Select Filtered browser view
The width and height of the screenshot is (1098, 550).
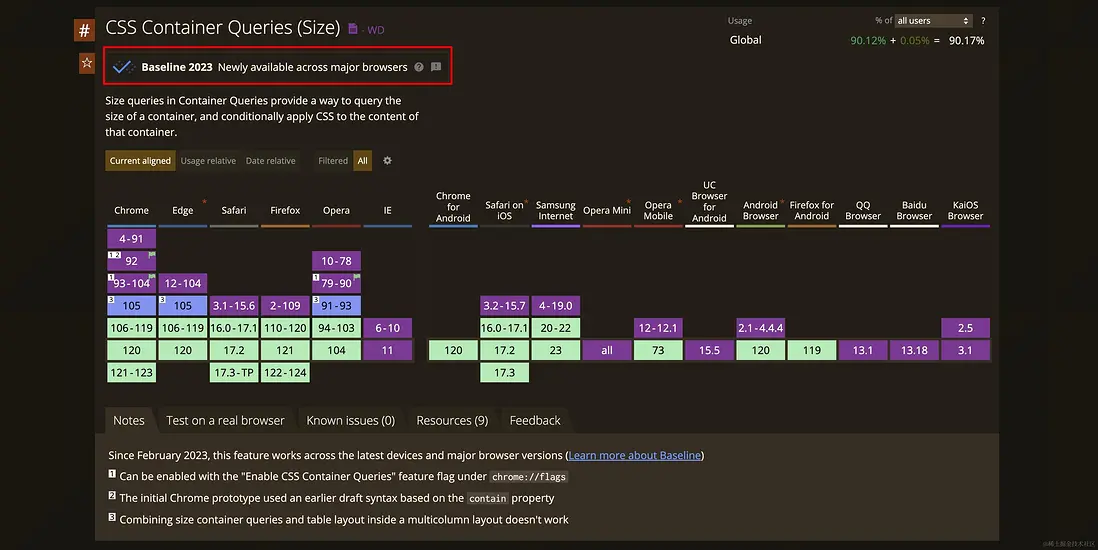(x=333, y=161)
